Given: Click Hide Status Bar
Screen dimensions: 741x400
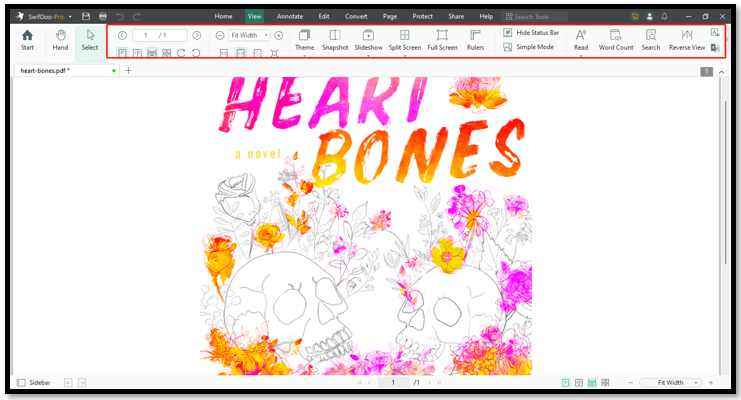Looking at the screenshot, I should [x=531, y=33].
